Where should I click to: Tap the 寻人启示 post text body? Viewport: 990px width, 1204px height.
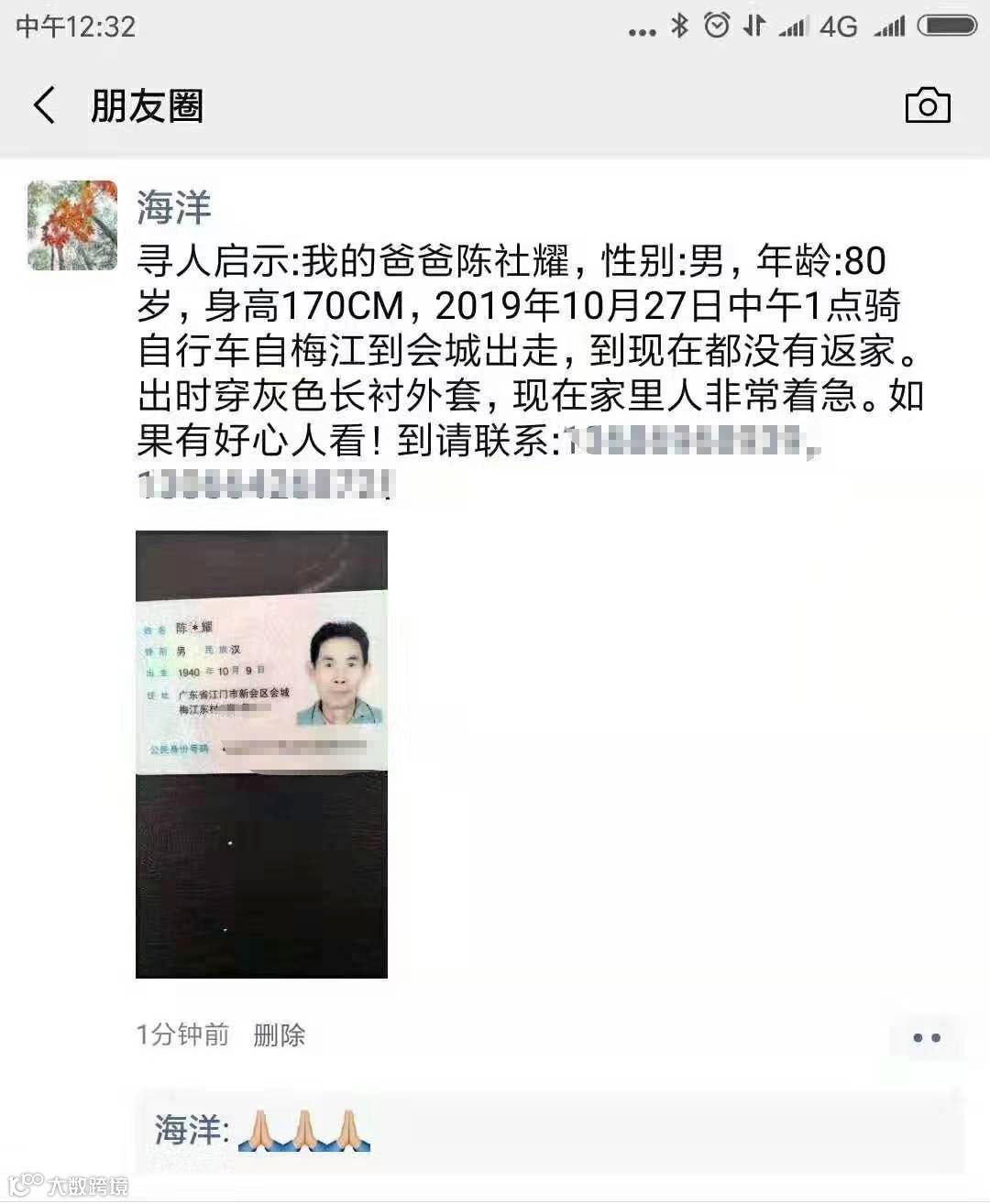tap(532, 372)
